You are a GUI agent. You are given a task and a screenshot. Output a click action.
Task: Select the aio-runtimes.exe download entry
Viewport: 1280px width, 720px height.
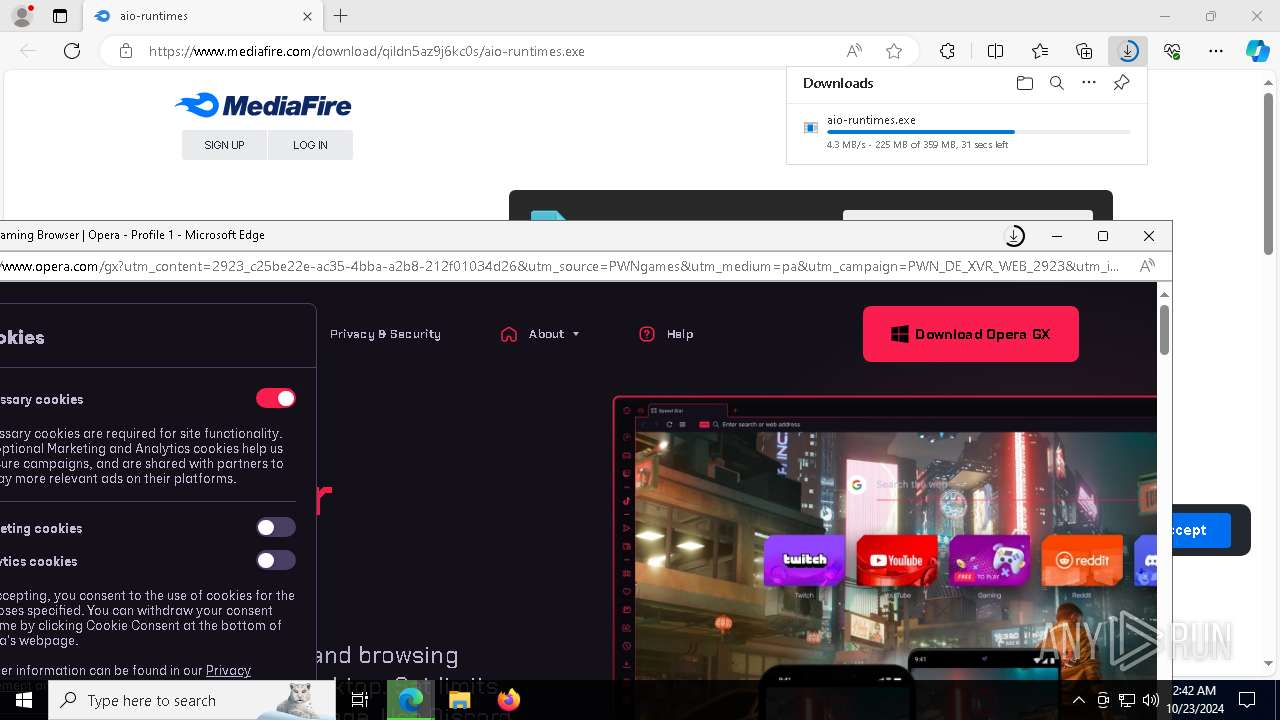pos(966,132)
